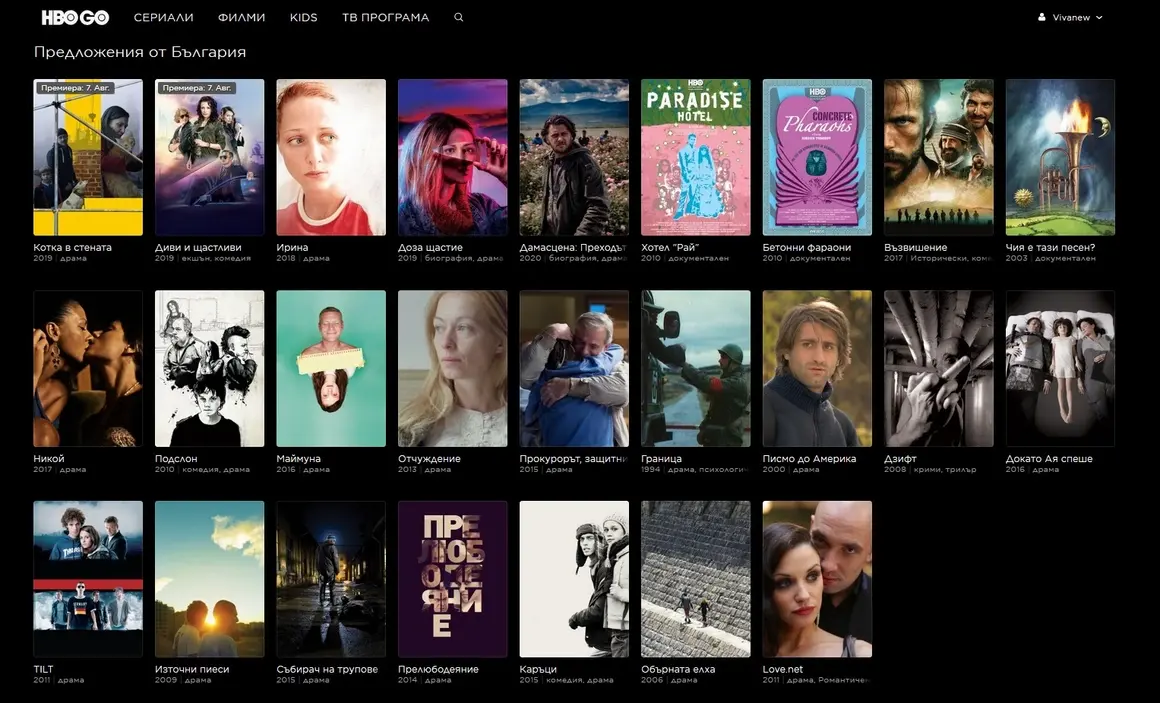Click the "Хотел Рай" poster
This screenshot has width=1160, height=703.
pos(696,157)
